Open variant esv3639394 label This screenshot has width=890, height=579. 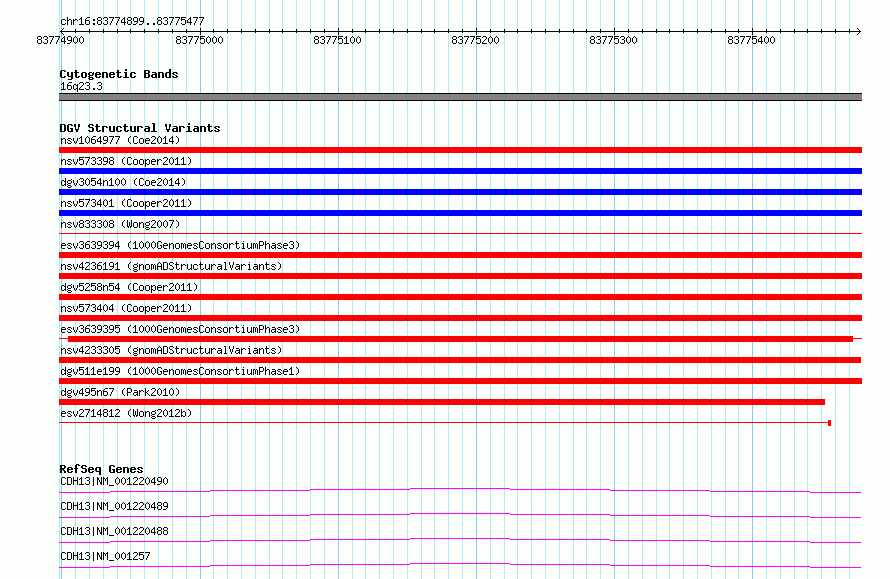[x=180, y=245]
